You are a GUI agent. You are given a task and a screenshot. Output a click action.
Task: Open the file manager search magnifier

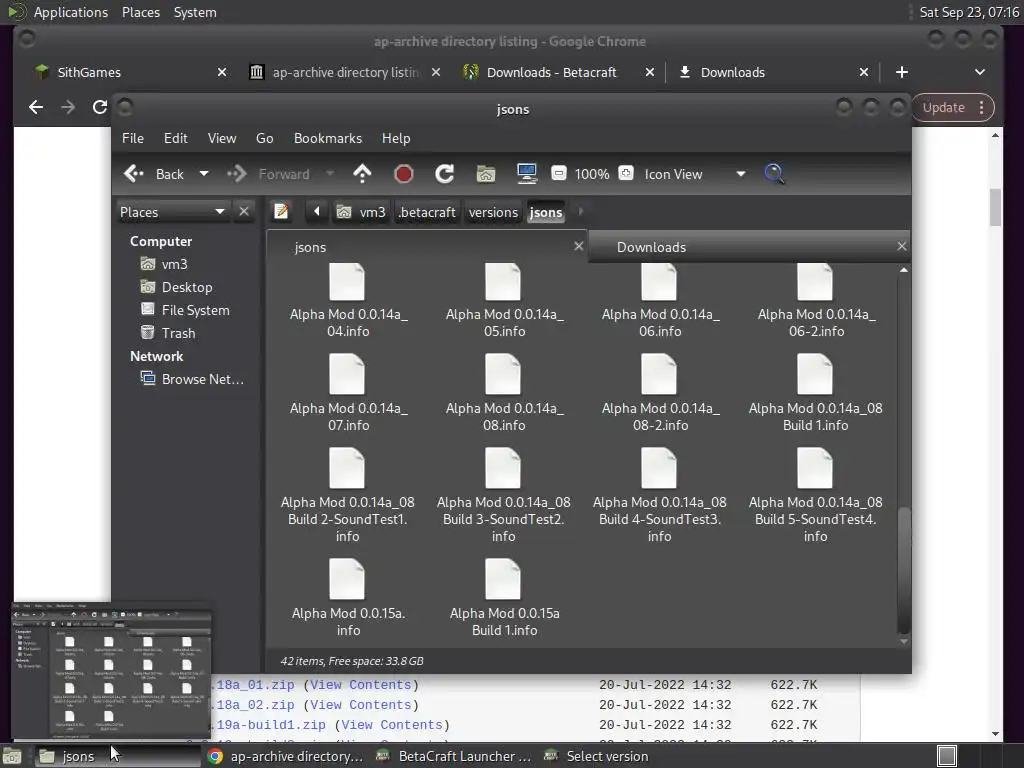(774, 174)
